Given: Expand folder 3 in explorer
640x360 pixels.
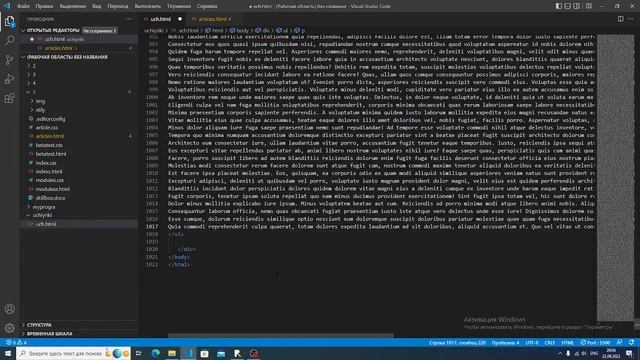Looking at the screenshot, I should pyautogui.click(x=34, y=75).
